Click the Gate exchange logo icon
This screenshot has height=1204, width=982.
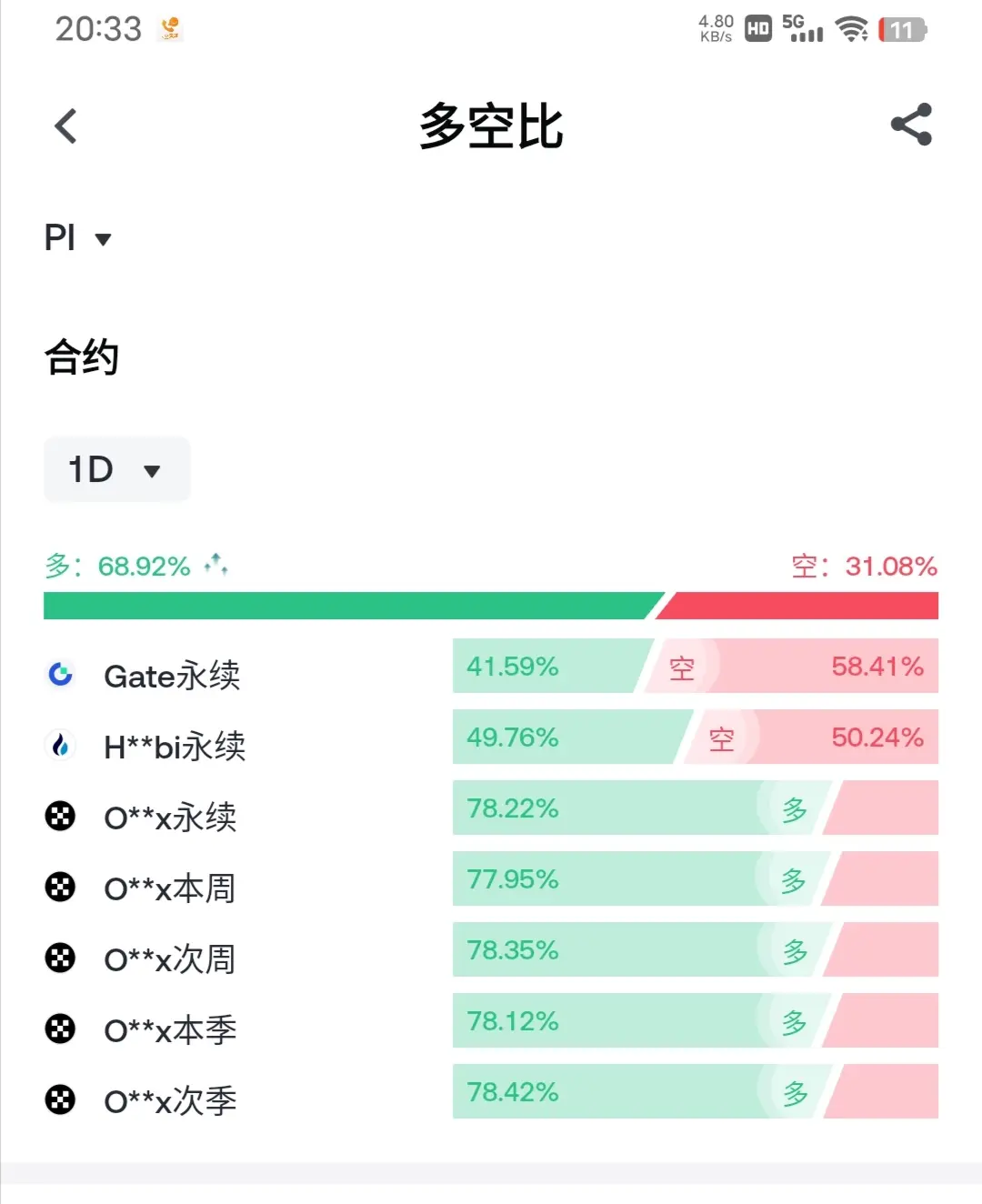click(x=61, y=675)
